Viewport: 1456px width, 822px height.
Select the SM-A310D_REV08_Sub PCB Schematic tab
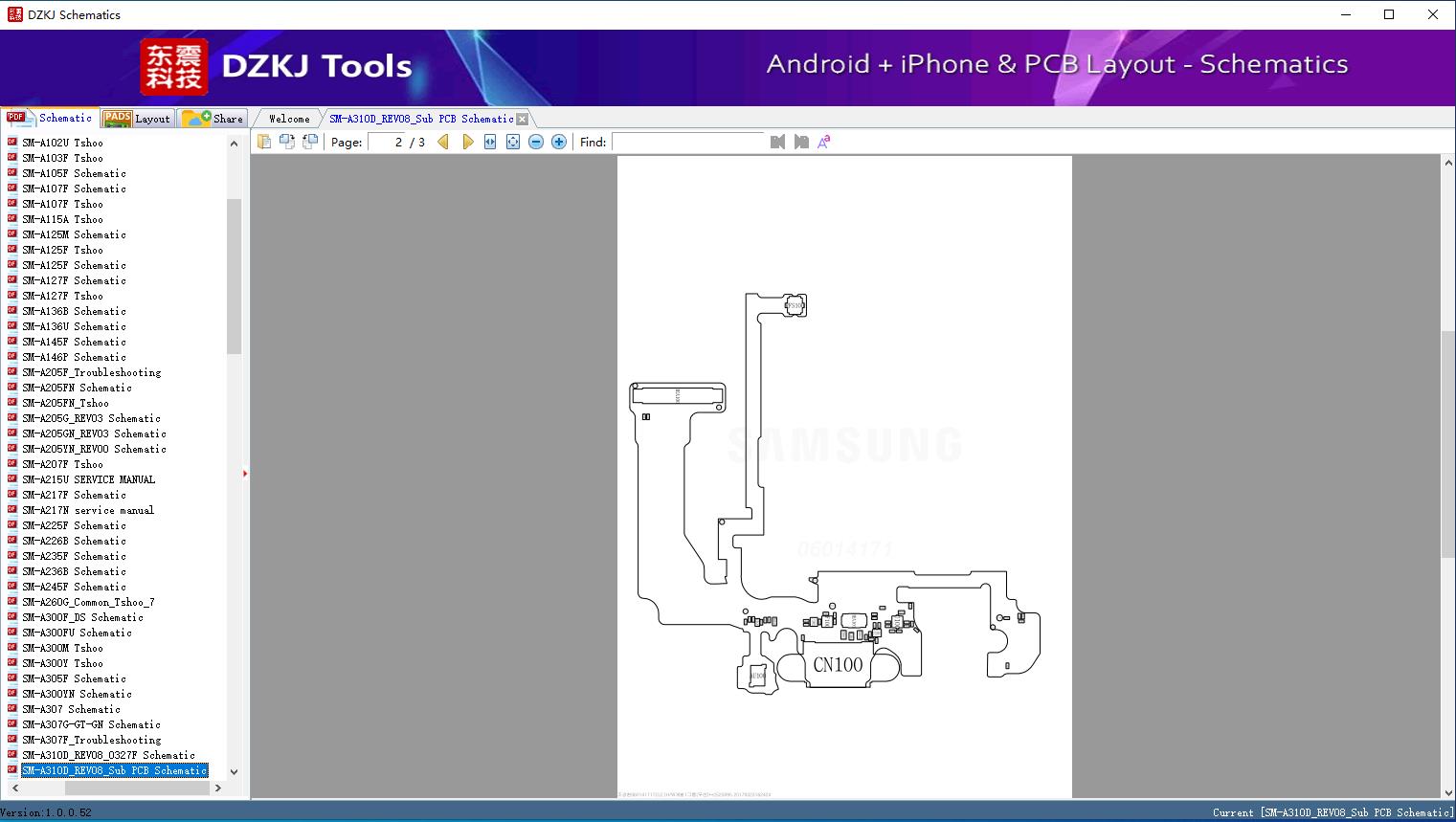tap(421, 119)
